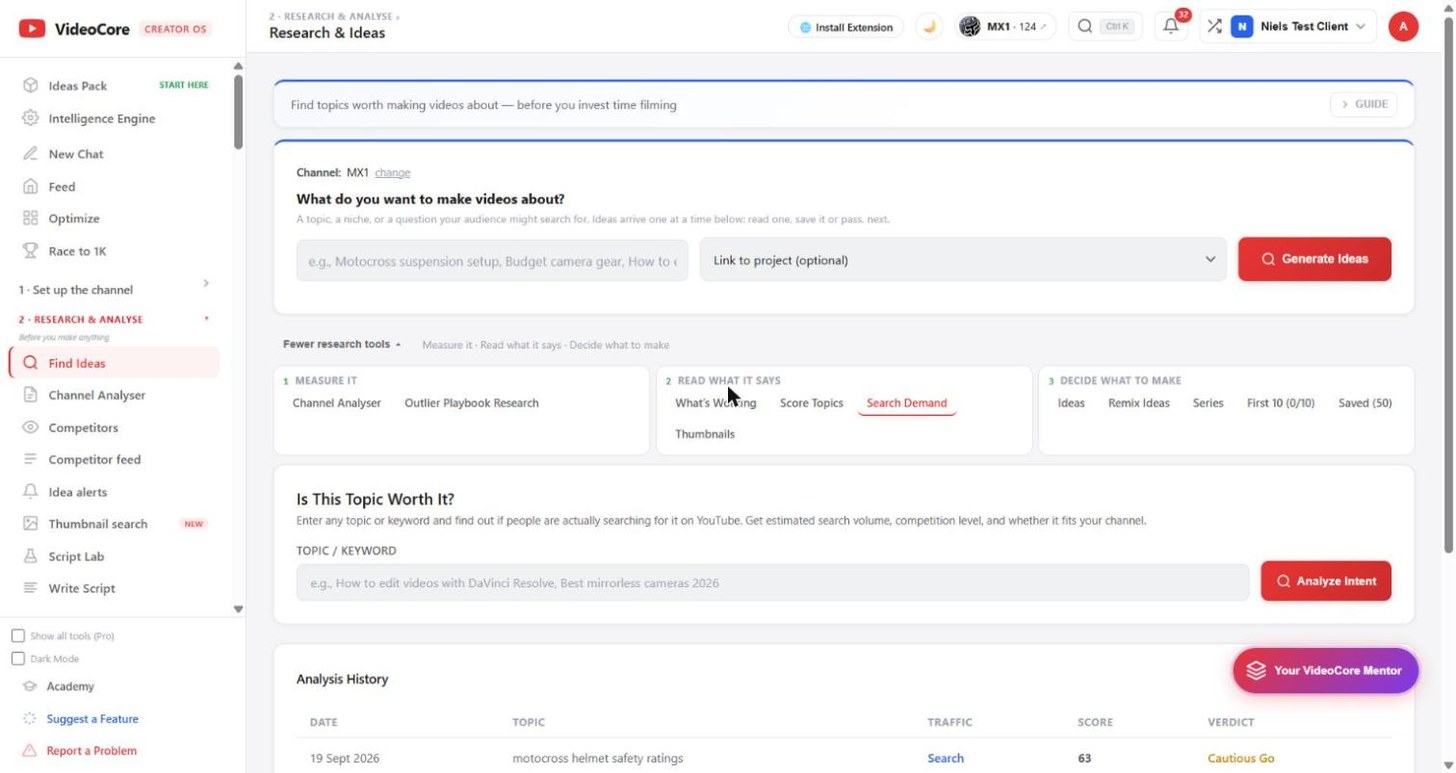The image size is (1456, 773).
Task: Open Link to project dropdown
Action: [x=963, y=260]
